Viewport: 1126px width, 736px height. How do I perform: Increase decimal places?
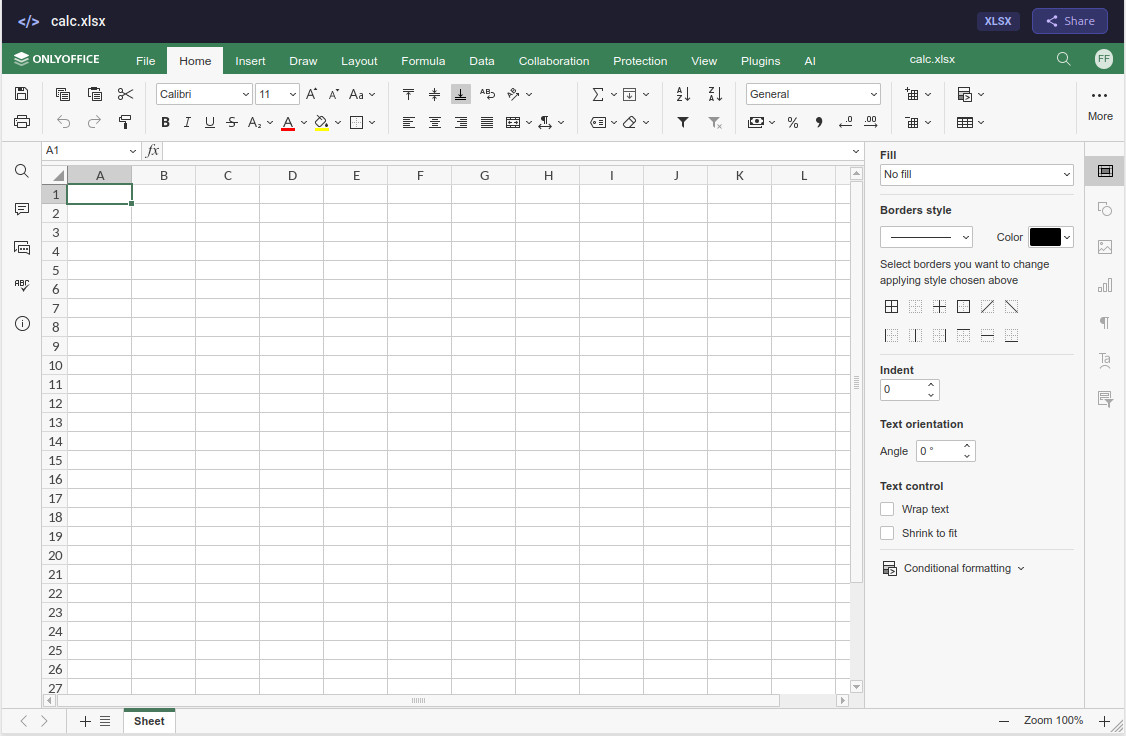pyautogui.click(x=870, y=122)
